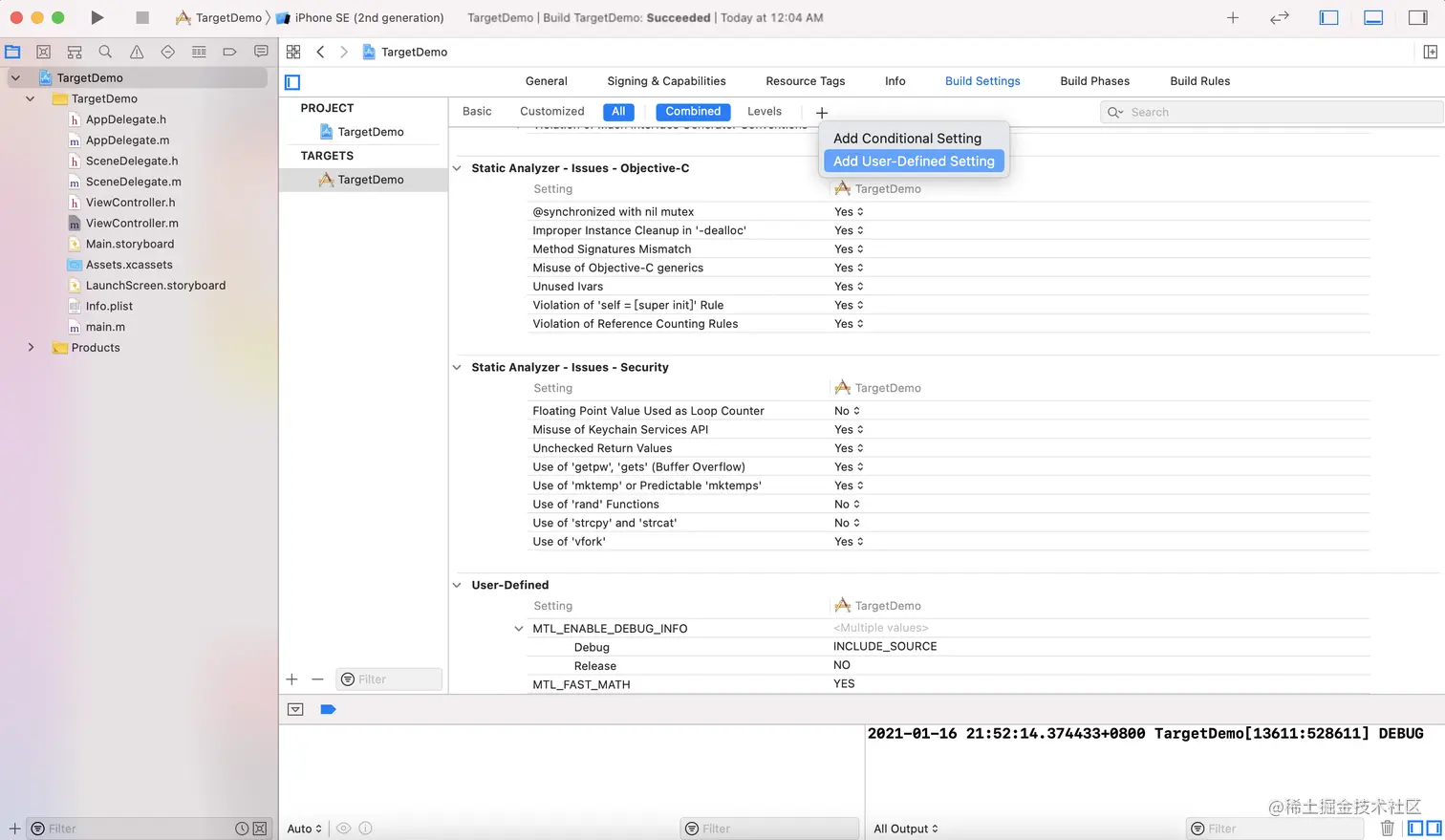Click the targets list Filter field
Viewport: 1445px width, 840px height.
coord(389,679)
